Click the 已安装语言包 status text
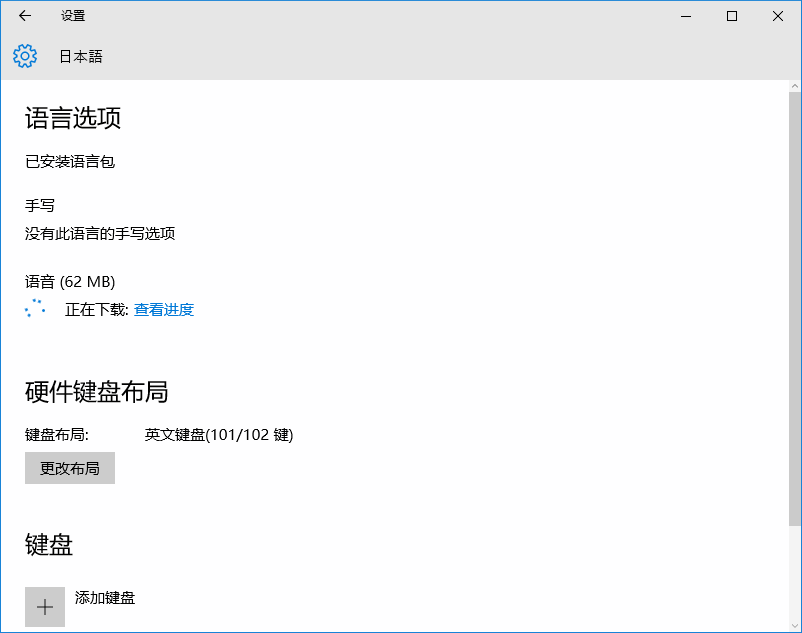The width and height of the screenshot is (802, 633). click(x=70, y=161)
